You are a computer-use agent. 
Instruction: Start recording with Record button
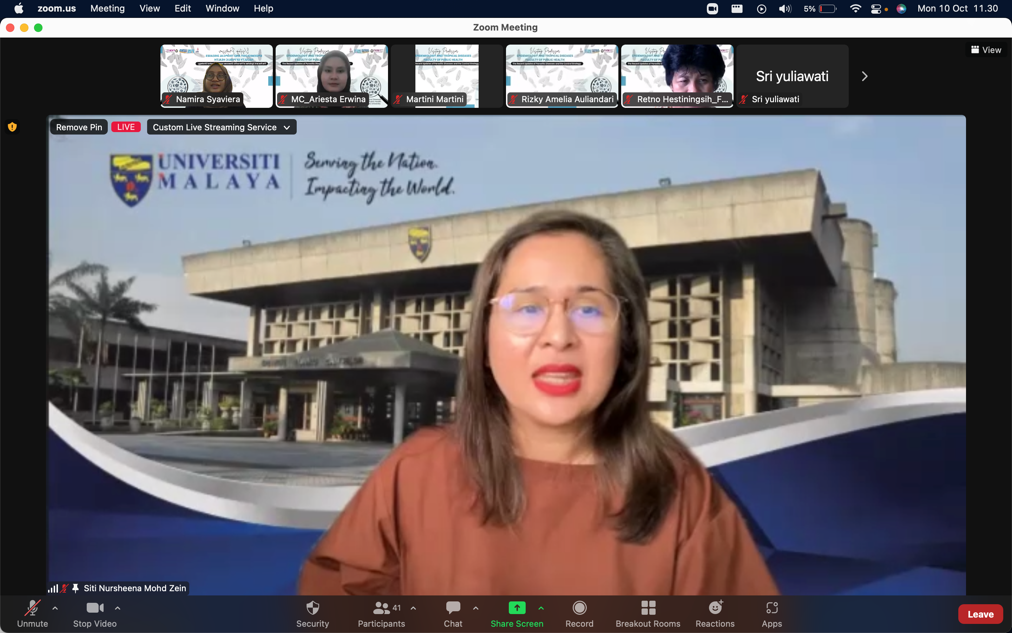579,613
